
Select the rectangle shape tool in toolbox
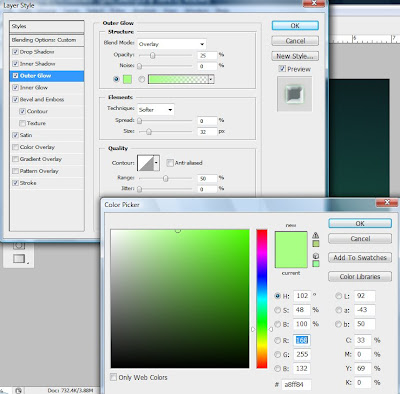click(19, 258)
